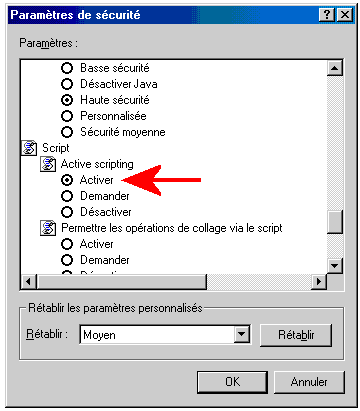Select Basse sécurité radio button
This screenshot has width=360, height=411.
(67, 68)
